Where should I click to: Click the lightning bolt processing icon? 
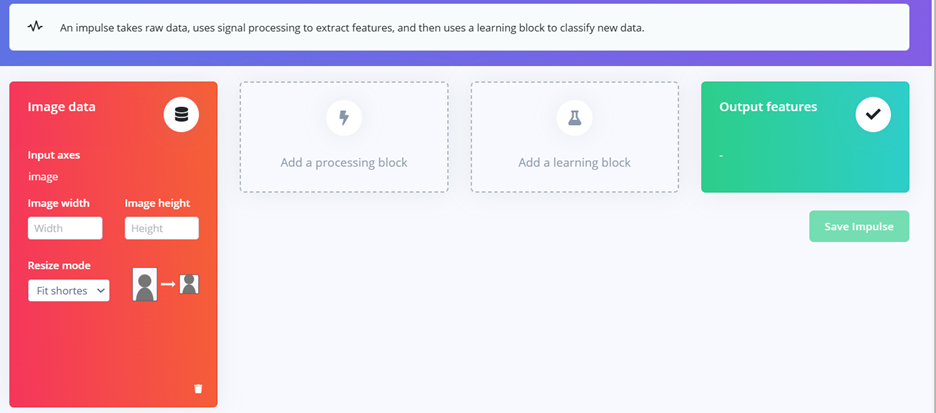tap(344, 119)
